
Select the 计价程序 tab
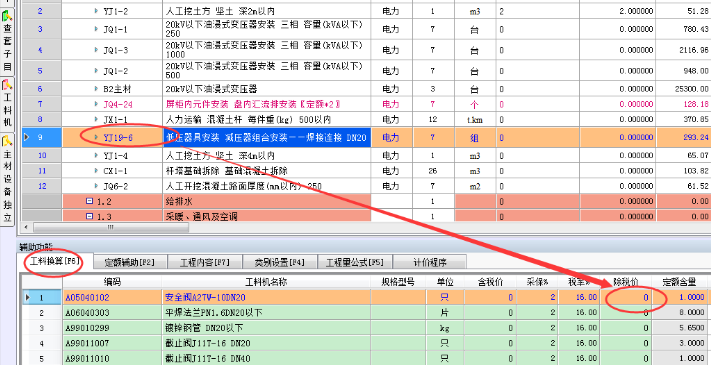(x=429, y=262)
